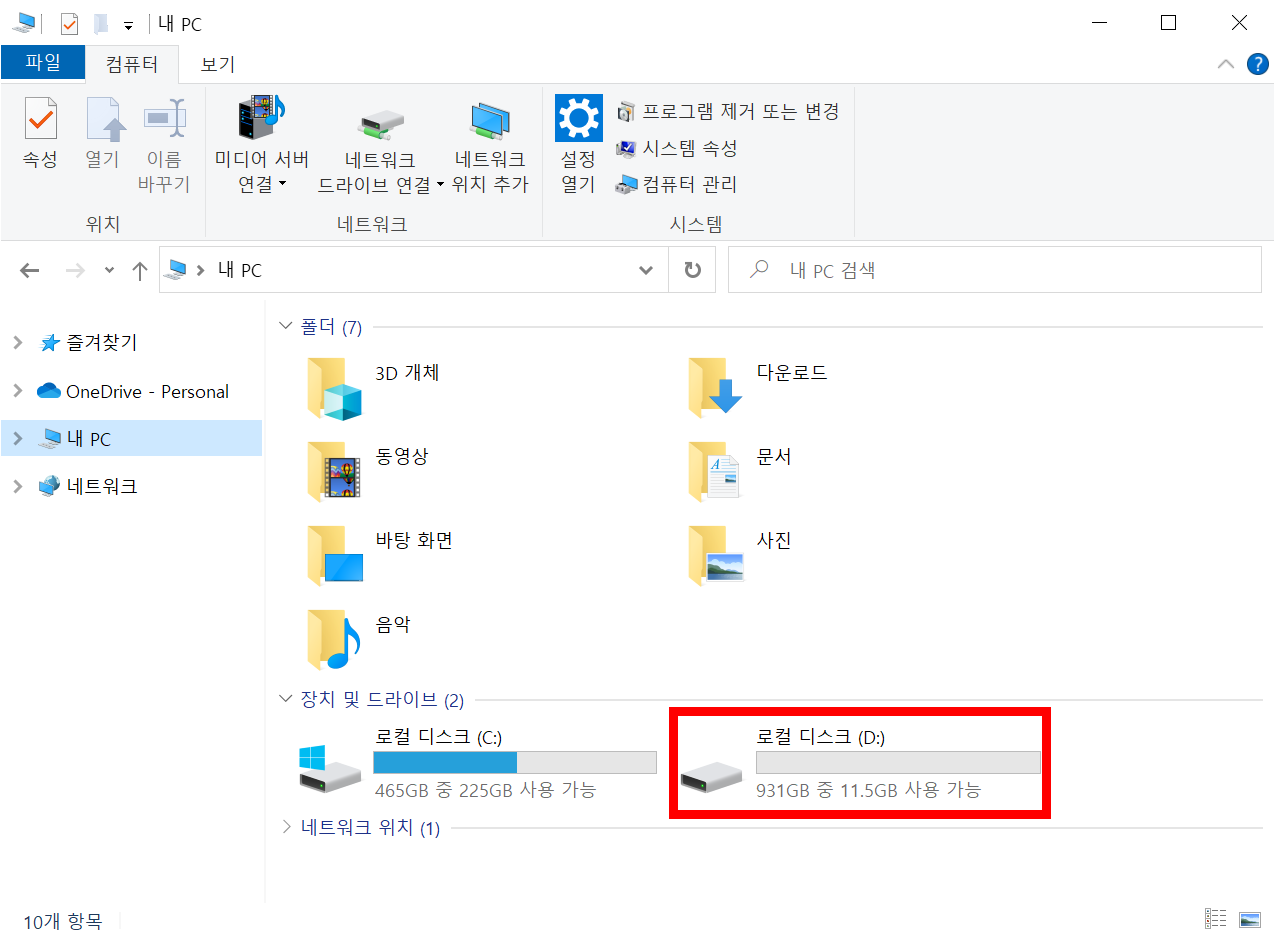Select the 바탕 화면 folder icon
Screen dimensions: 1275x939
point(334,555)
